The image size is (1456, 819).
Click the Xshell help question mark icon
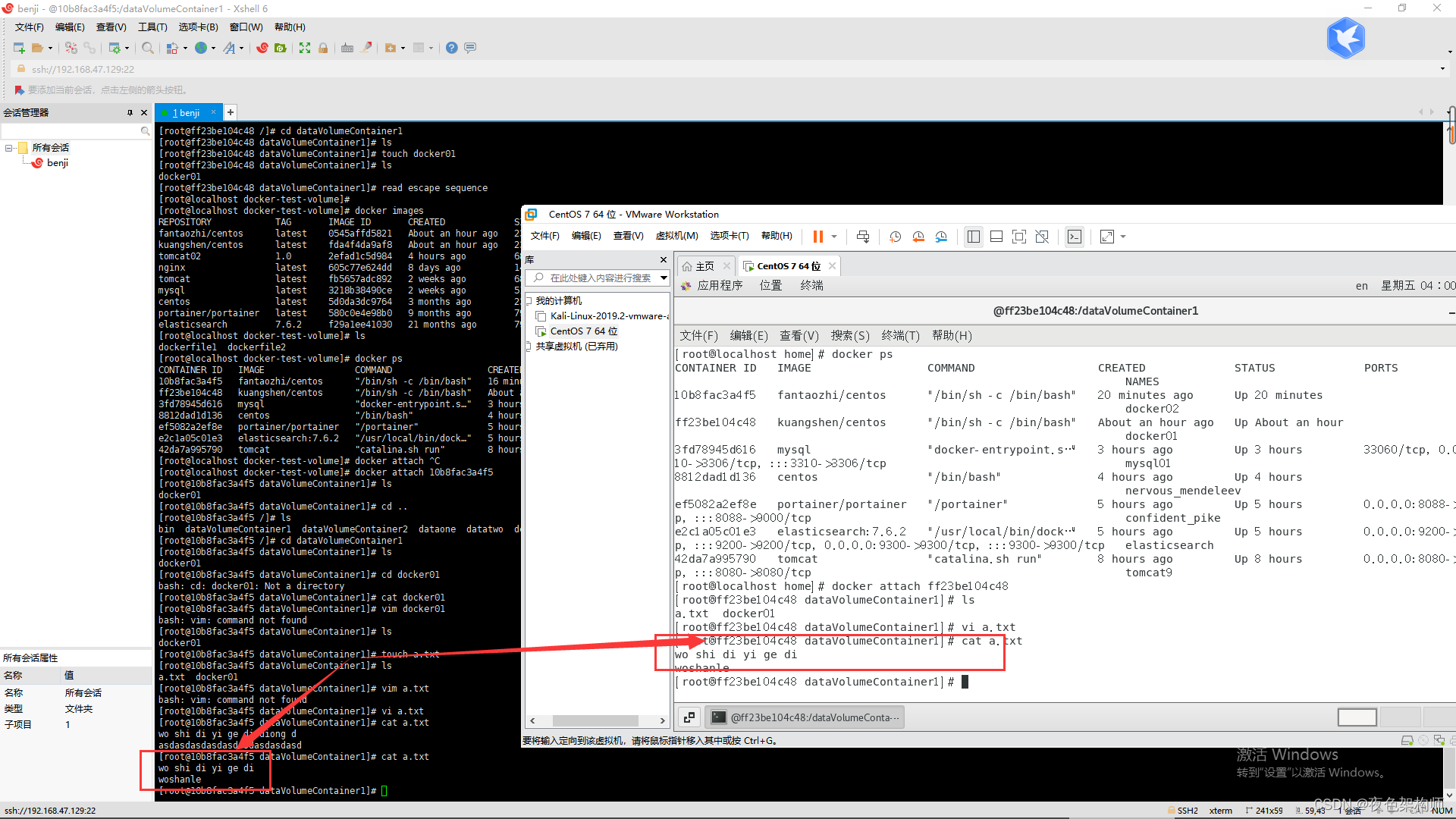(451, 48)
